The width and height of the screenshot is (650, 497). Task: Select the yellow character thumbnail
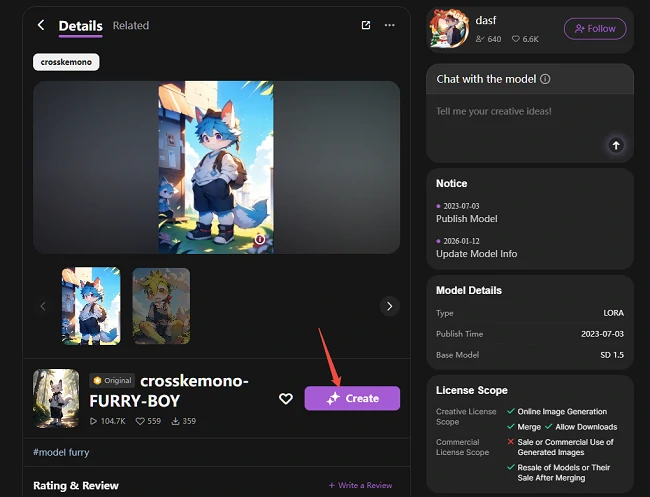tap(161, 306)
